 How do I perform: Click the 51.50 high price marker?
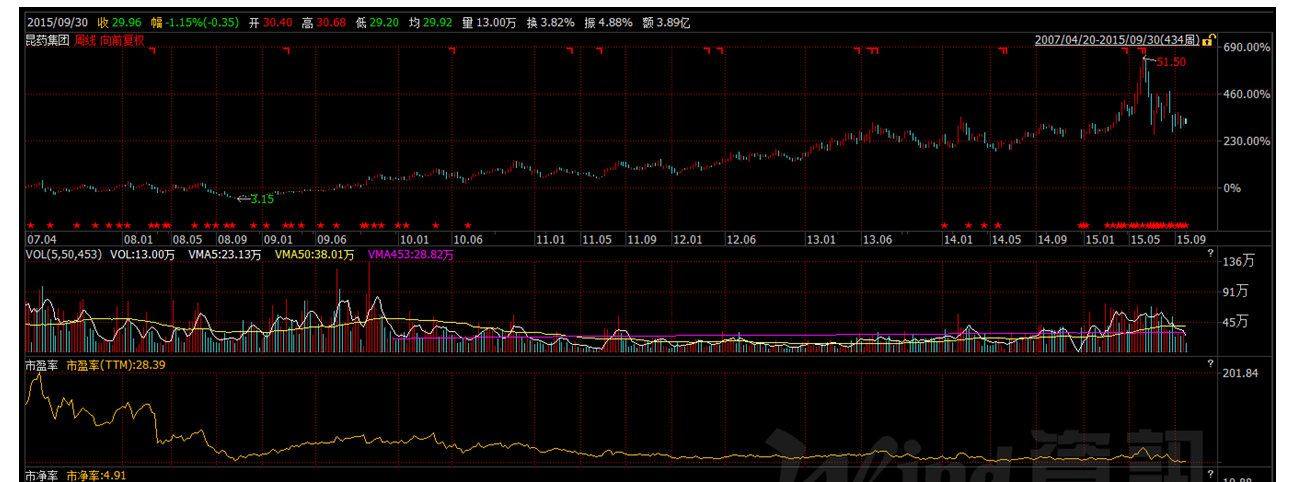pos(1171,61)
